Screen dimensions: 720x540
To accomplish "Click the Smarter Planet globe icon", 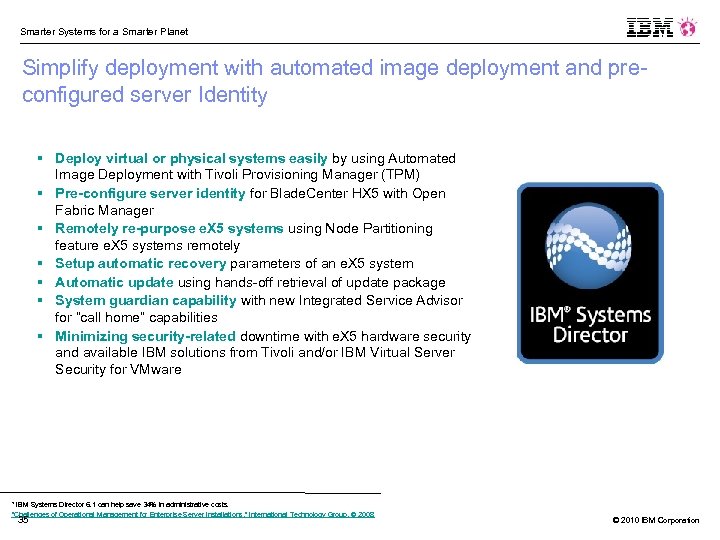I will click(x=687, y=27).
